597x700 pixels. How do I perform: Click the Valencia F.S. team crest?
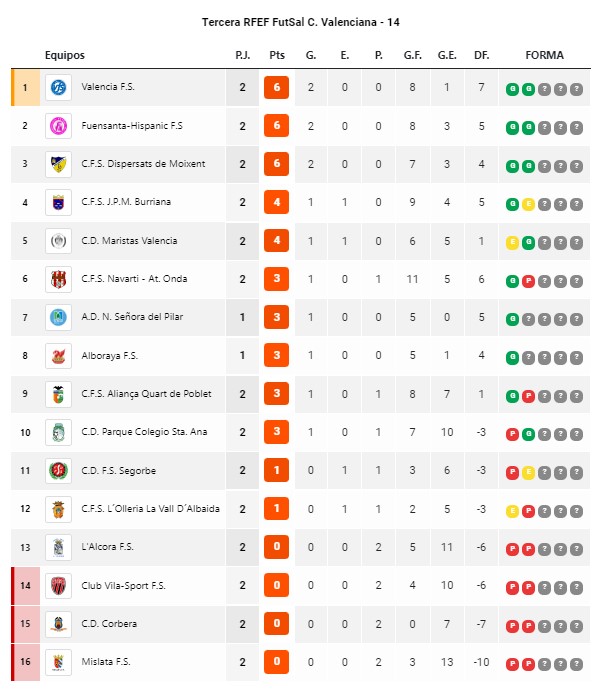pos(58,87)
